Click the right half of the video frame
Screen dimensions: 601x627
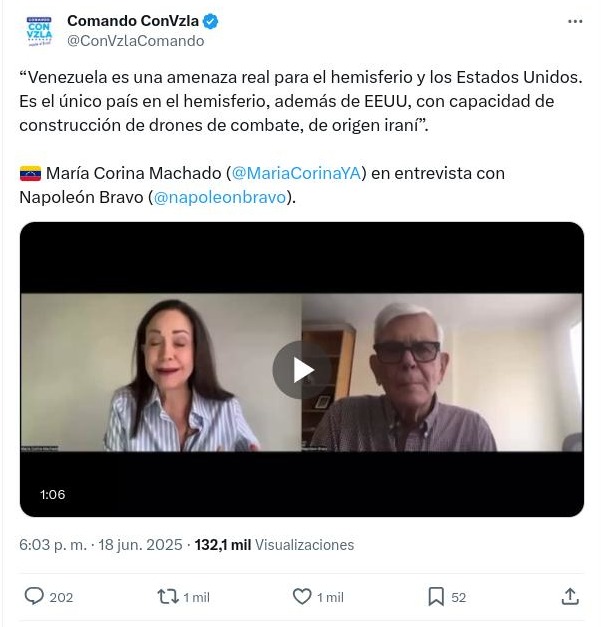pos(442,373)
